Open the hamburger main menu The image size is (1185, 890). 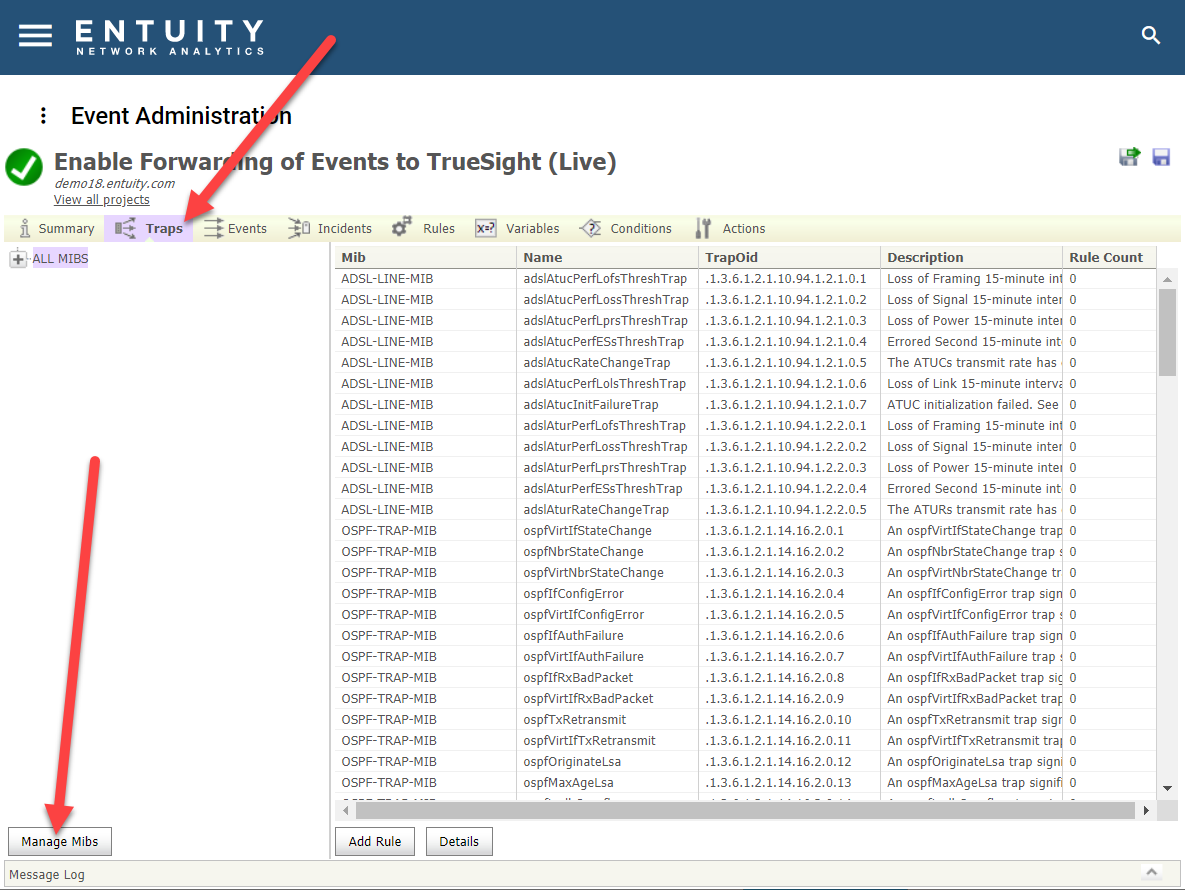(36, 36)
